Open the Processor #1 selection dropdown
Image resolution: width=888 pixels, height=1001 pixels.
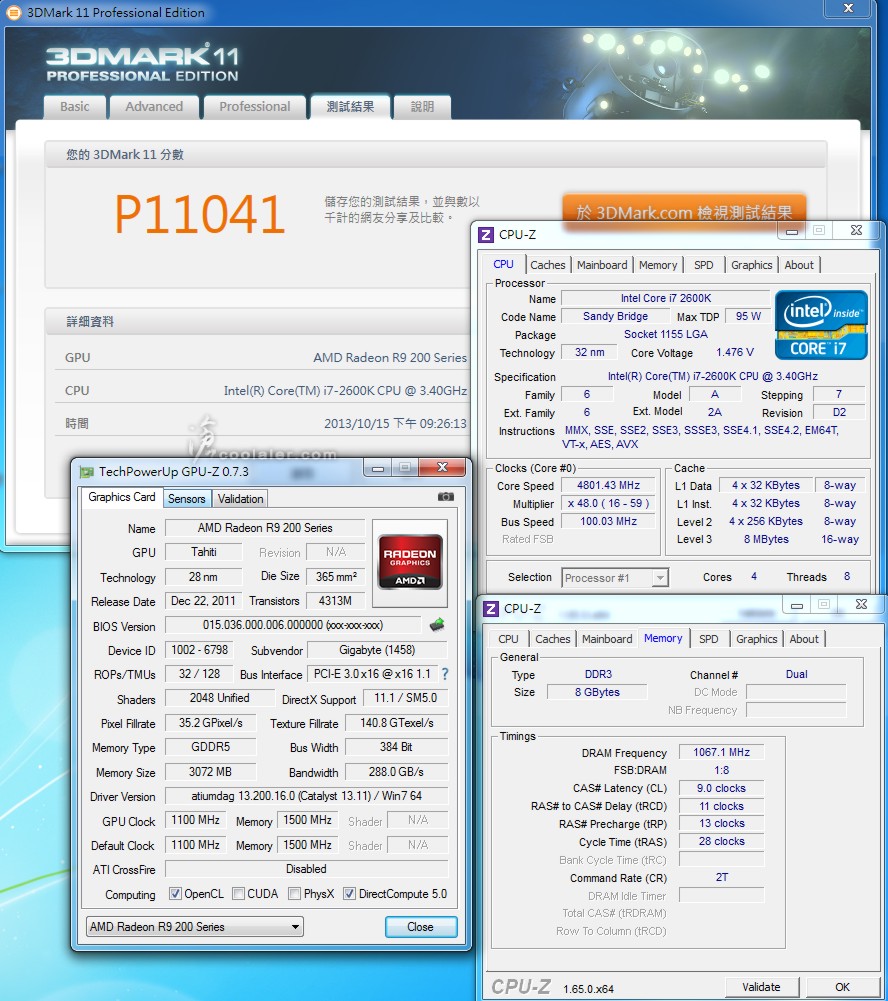[615, 578]
